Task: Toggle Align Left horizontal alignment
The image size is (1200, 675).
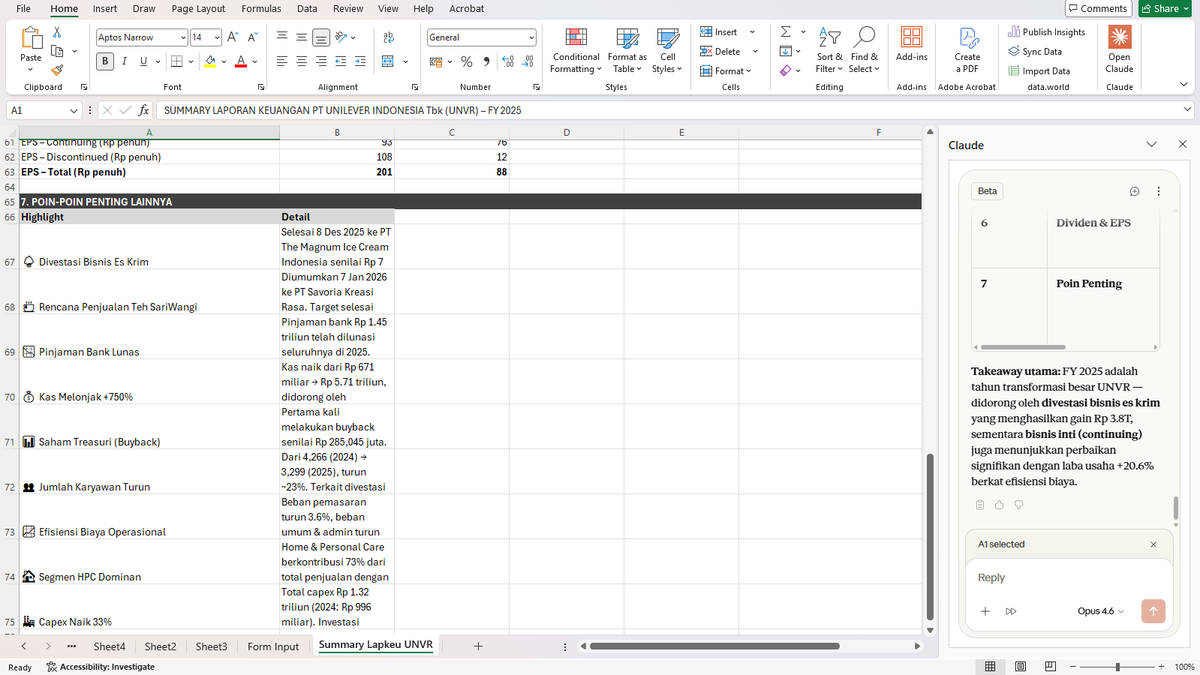Action: coord(283,61)
